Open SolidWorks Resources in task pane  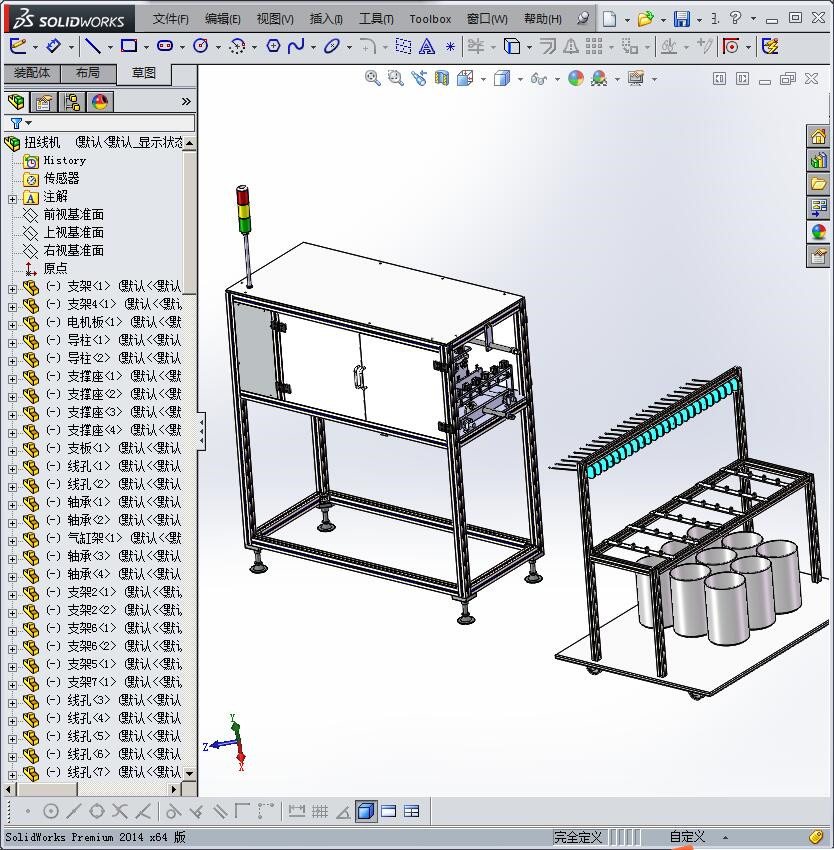click(x=818, y=136)
